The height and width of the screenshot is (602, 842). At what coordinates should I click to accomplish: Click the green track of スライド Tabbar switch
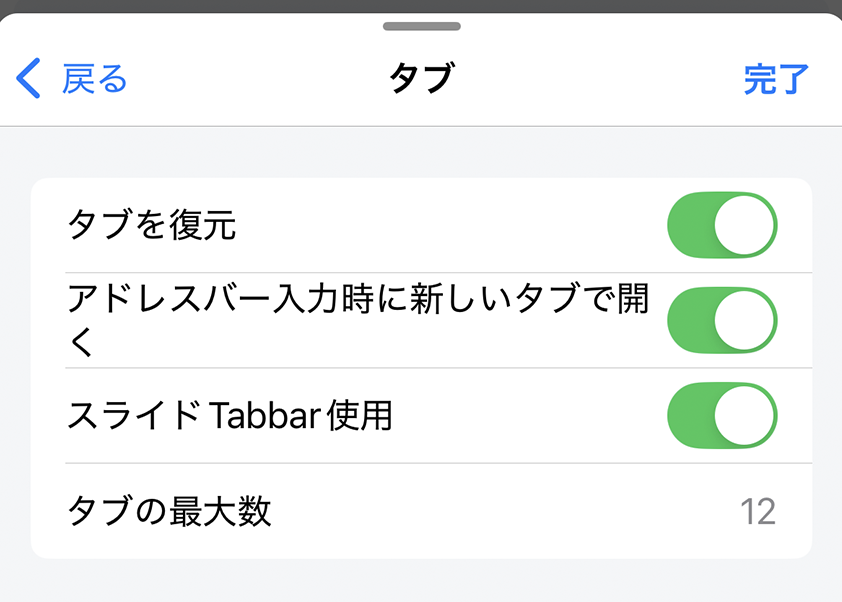[x=690, y=416]
